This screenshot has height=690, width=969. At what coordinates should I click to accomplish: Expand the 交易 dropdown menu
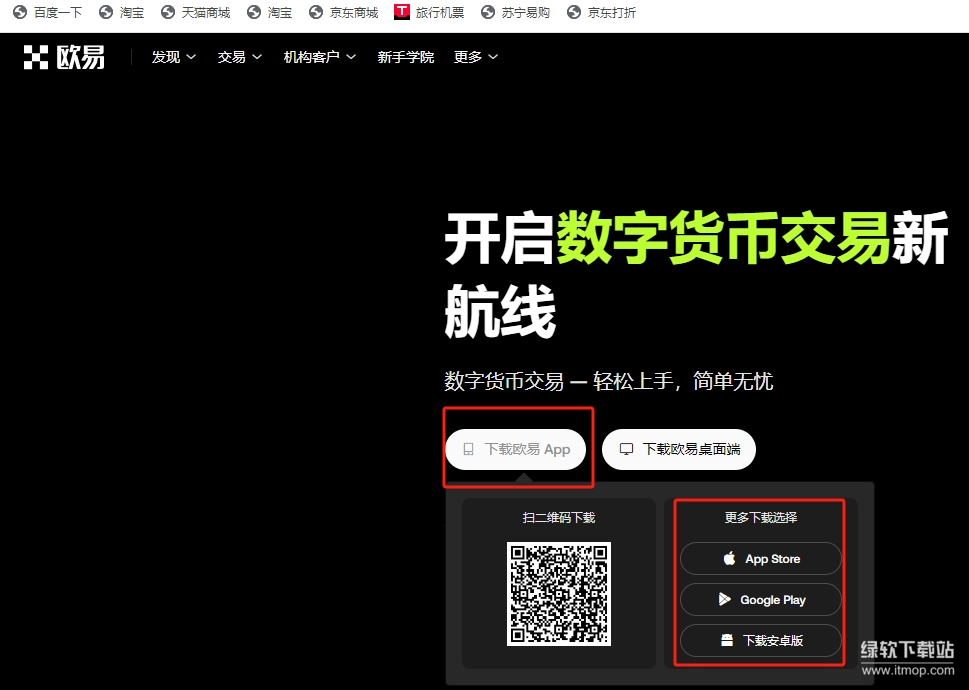239,58
